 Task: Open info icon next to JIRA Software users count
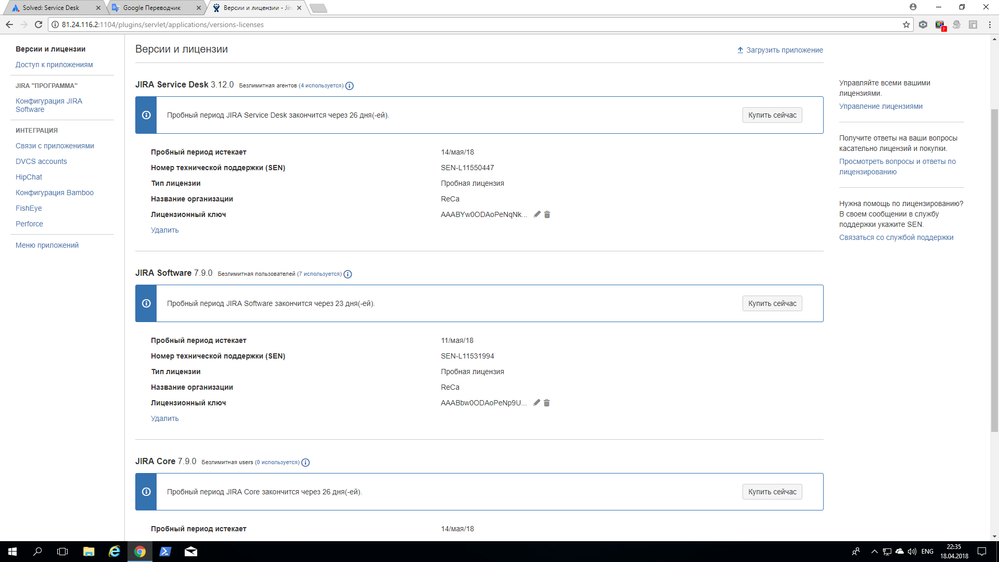pyautogui.click(x=347, y=274)
